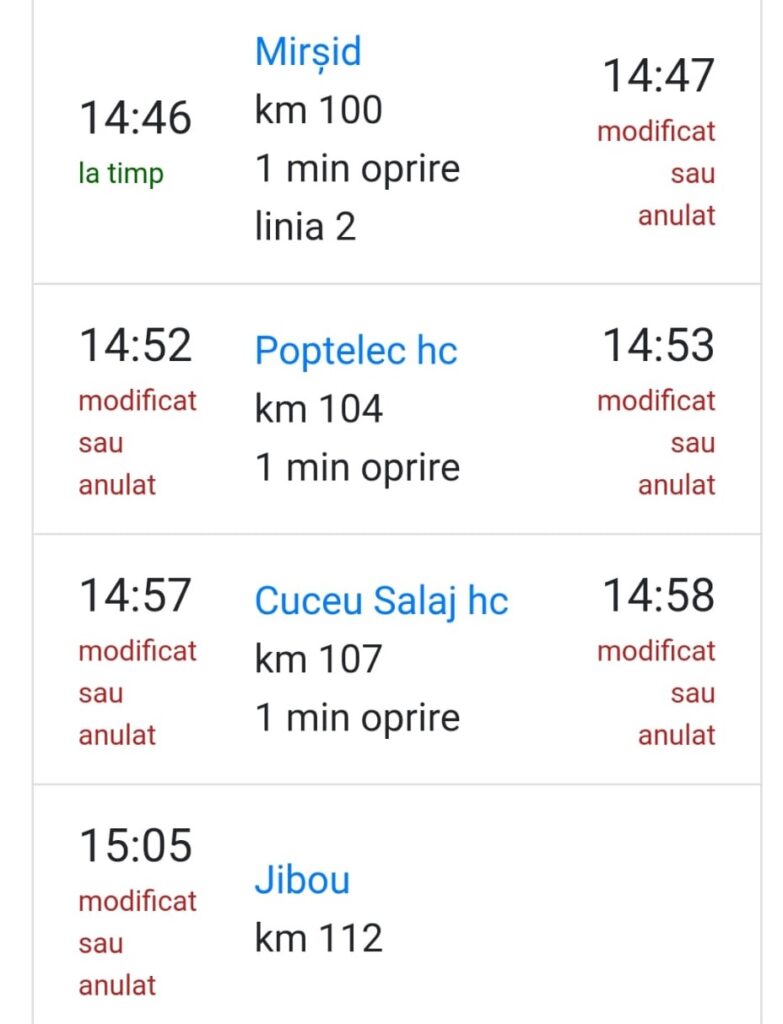This screenshot has width=783, height=1024.
Task: Click the "km 100" distance label
Action: [x=318, y=110]
